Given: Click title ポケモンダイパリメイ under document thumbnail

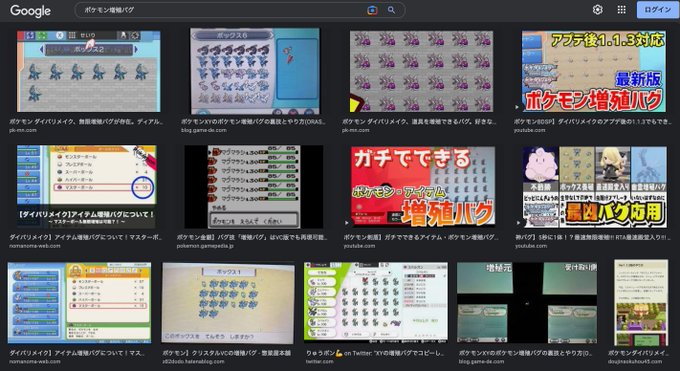Looking at the screenshot, I should click(638, 353).
